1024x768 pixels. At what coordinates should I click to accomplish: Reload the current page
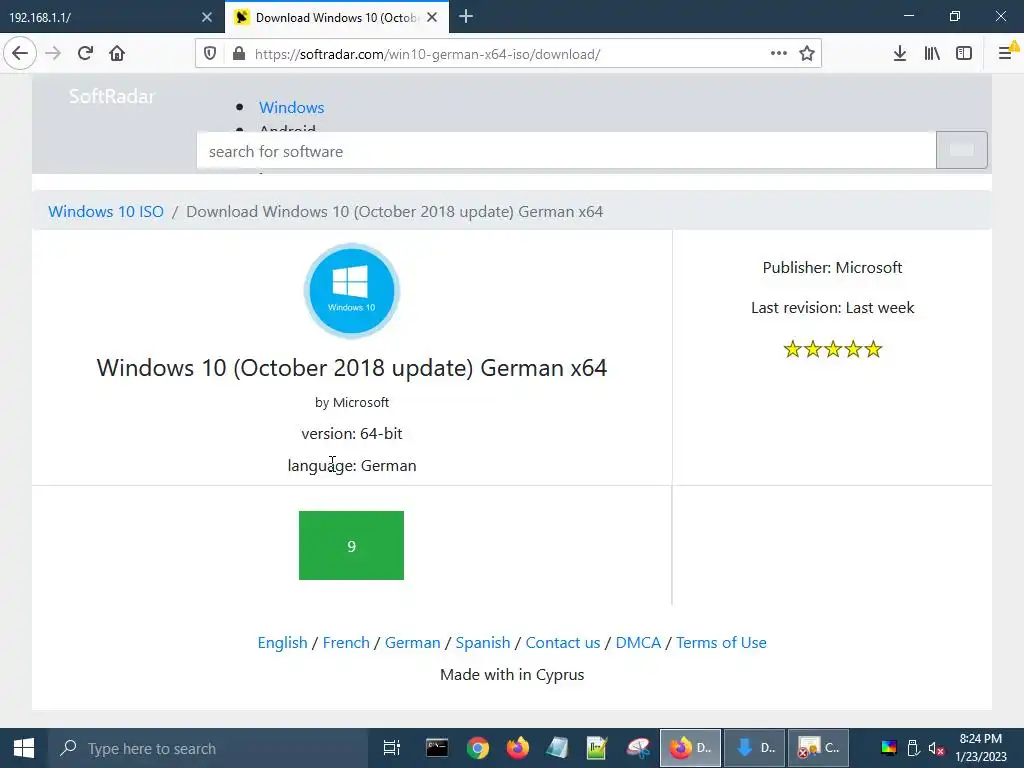(85, 53)
